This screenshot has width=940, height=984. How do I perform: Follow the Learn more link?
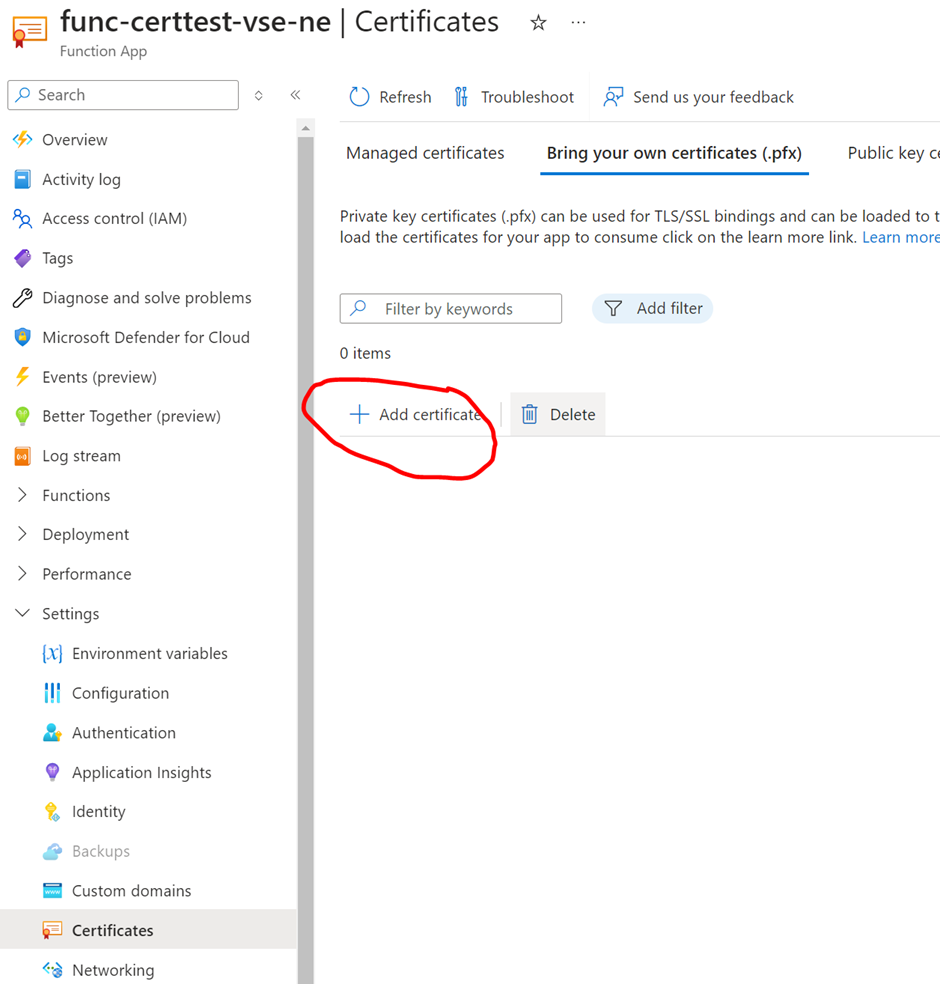coord(900,237)
